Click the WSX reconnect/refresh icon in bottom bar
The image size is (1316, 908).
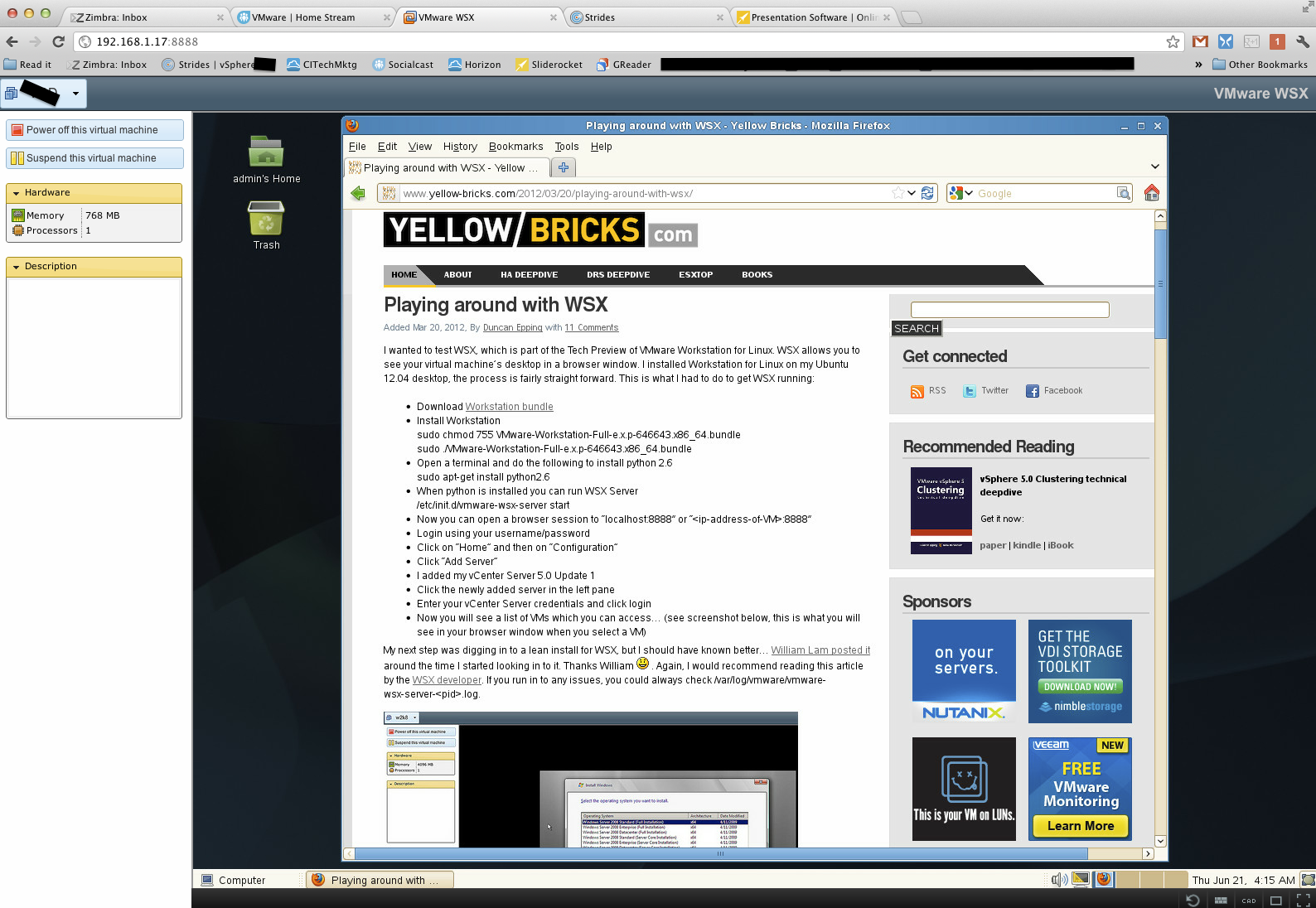coord(1193,900)
